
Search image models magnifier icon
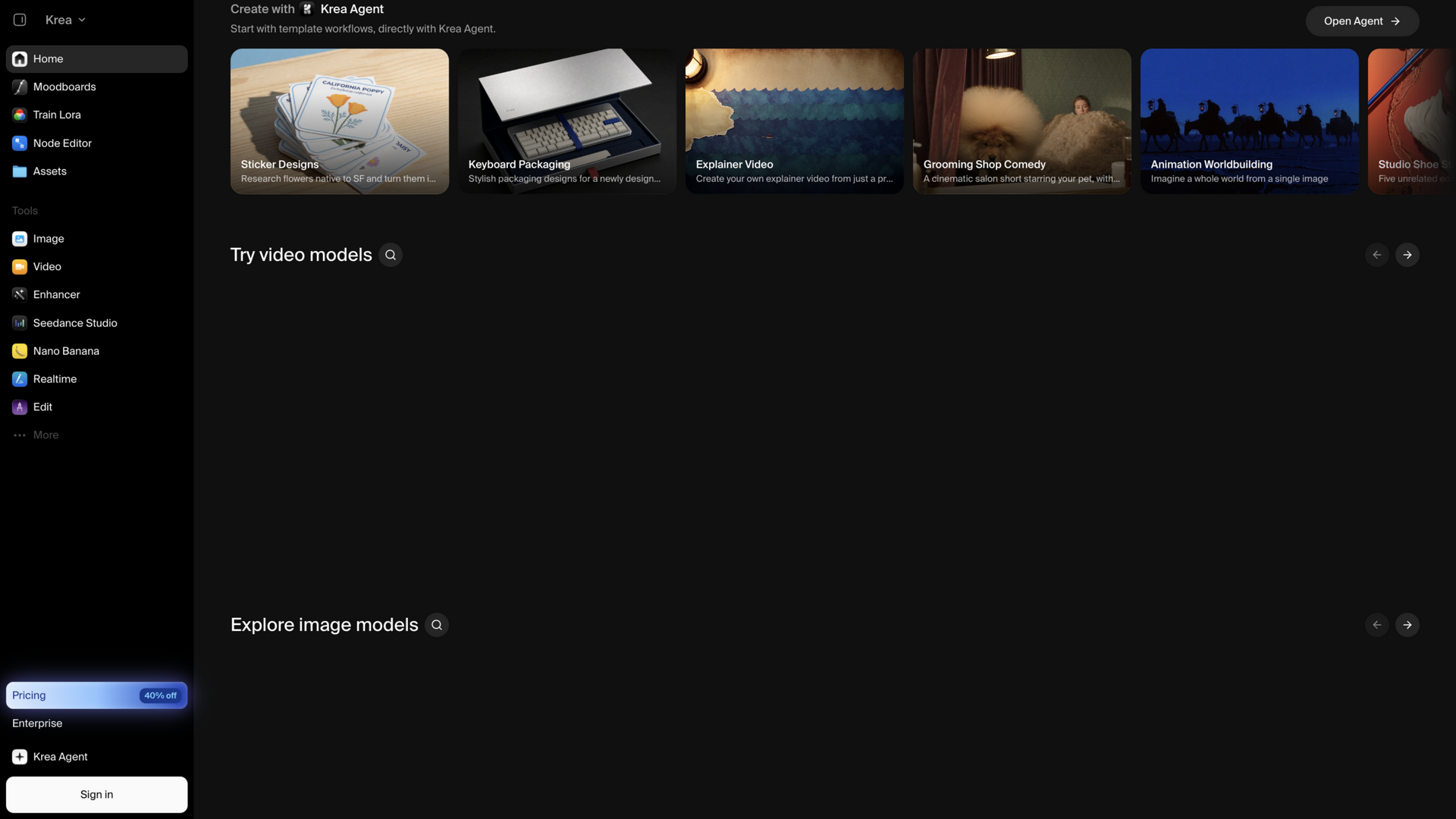pos(437,625)
